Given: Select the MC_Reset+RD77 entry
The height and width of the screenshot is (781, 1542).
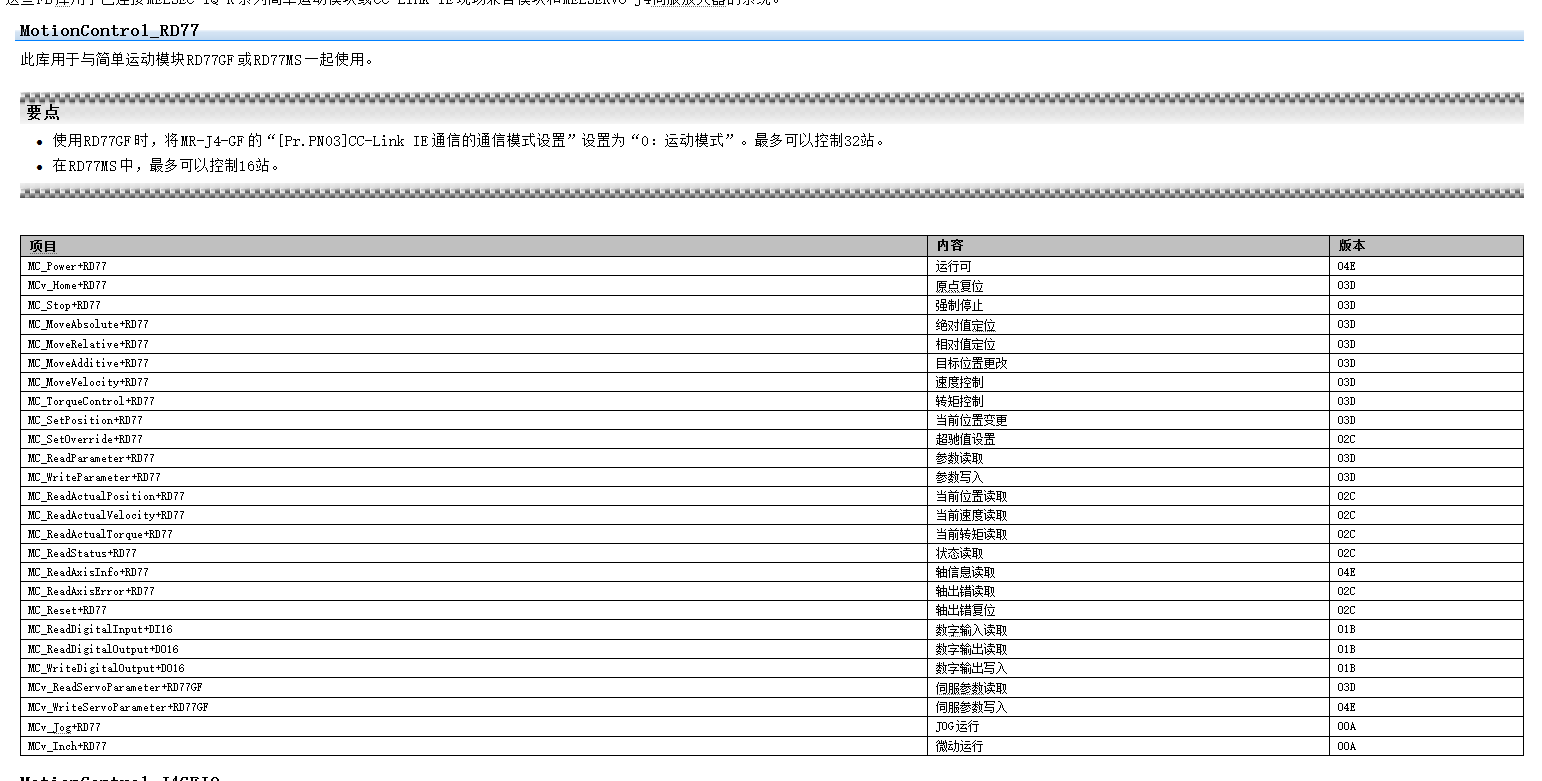Looking at the screenshot, I should (x=67, y=610).
